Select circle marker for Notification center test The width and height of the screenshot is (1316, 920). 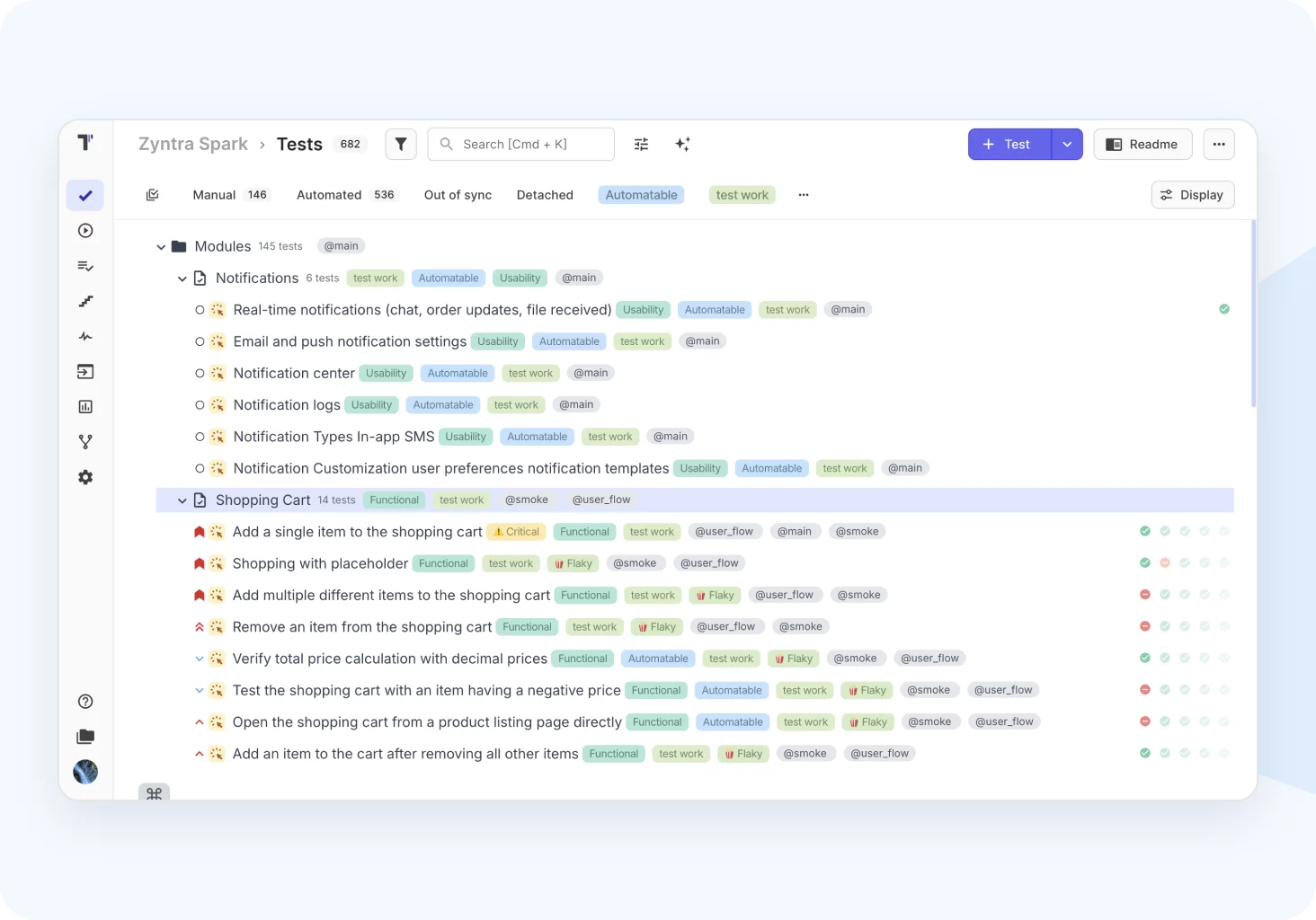[200, 374]
